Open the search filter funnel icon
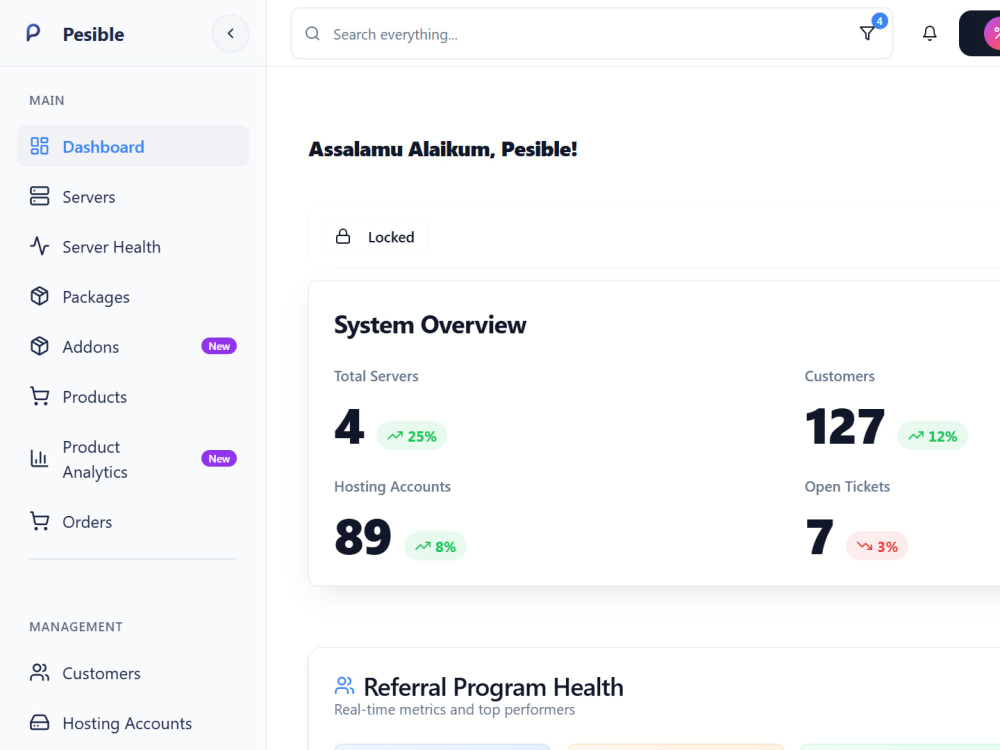Image resolution: width=1000 pixels, height=750 pixels. tap(867, 33)
